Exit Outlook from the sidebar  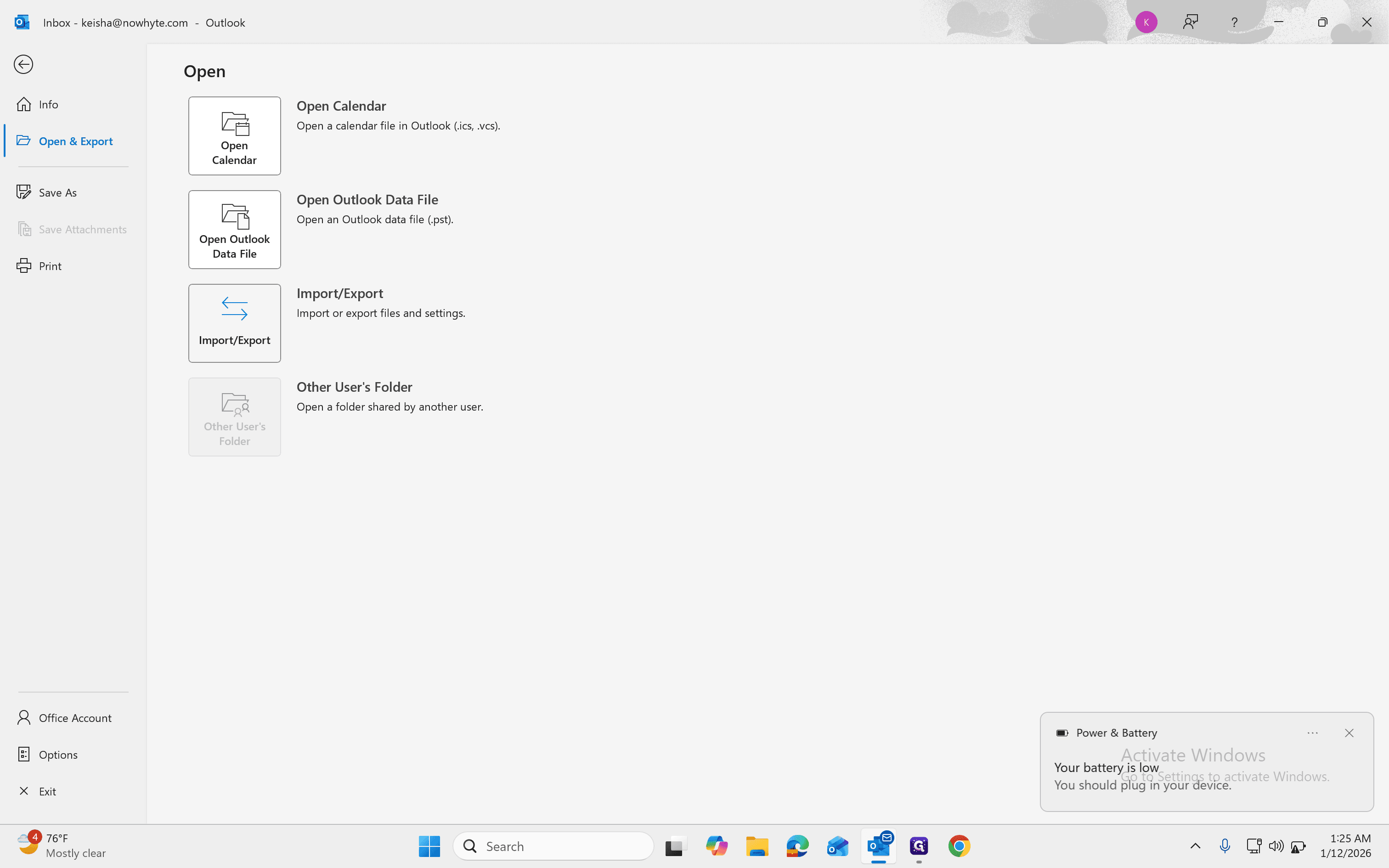73,792
